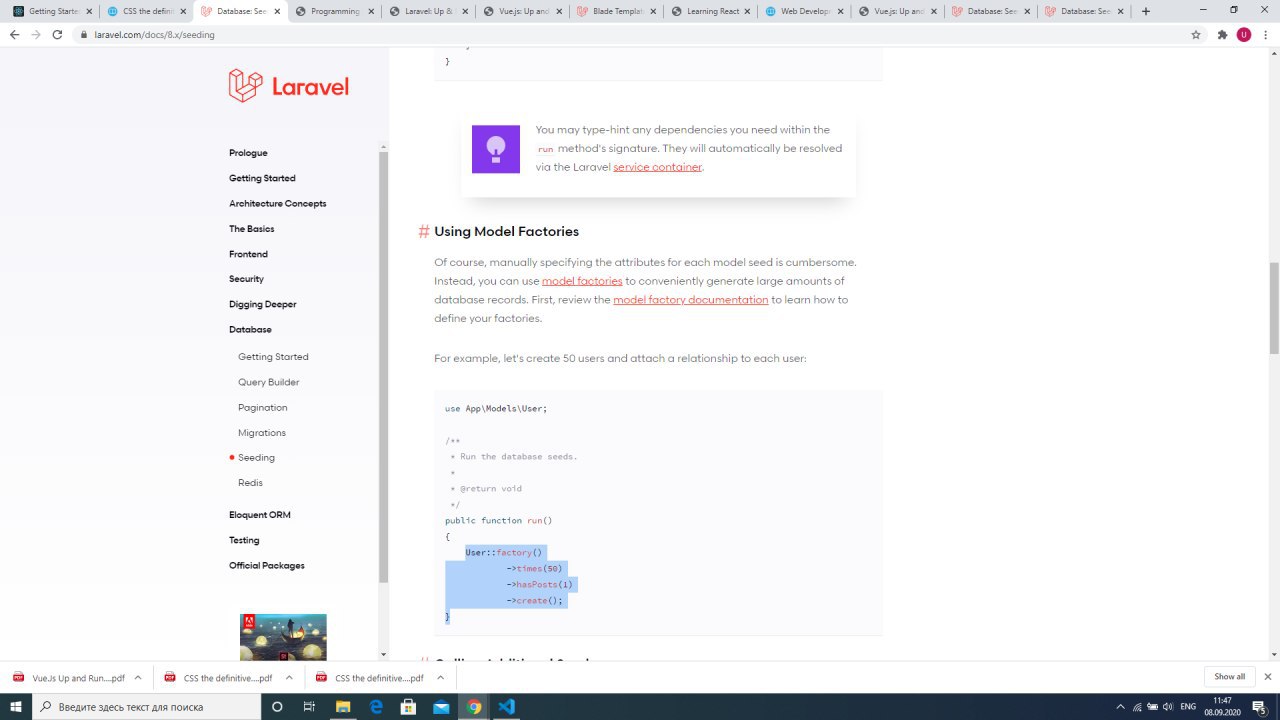Go to Pagination in the sidebar
This screenshot has width=1280, height=720.
click(x=262, y=407)
